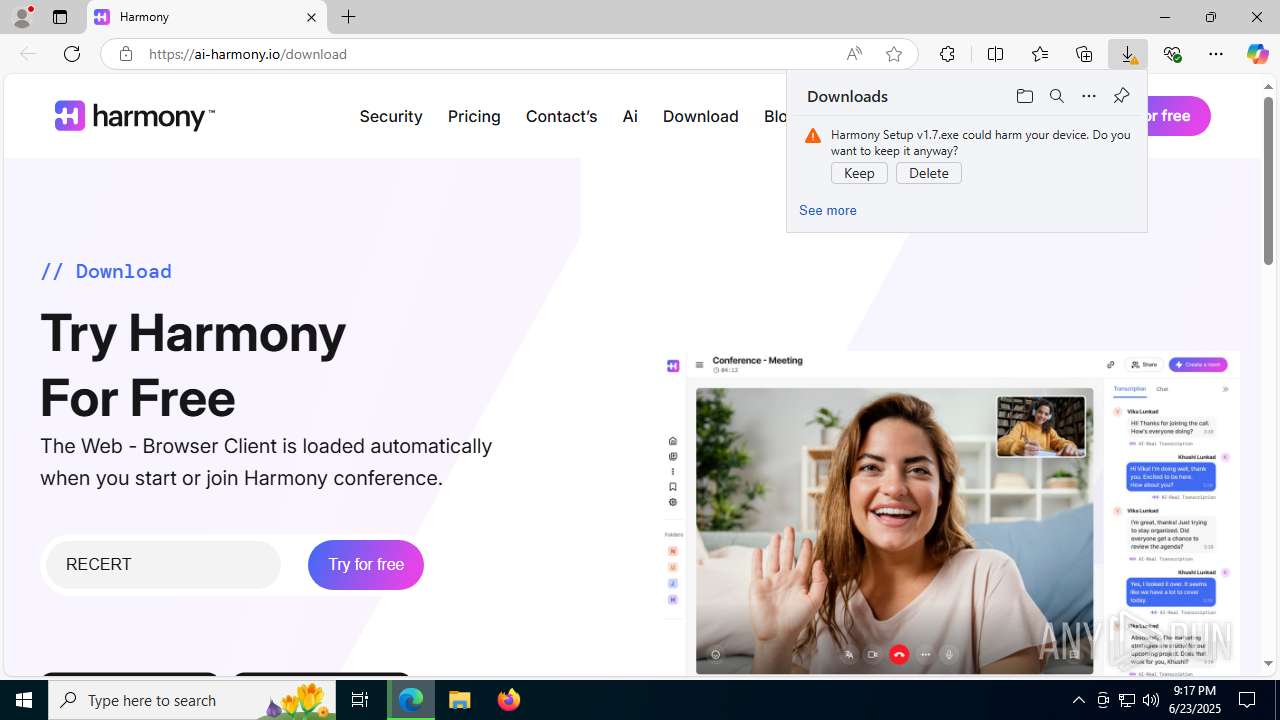The height and width of the screenshot is (720, 1280).
Task: Click the warning icon in download item
Action: click(x=813, y=136)
